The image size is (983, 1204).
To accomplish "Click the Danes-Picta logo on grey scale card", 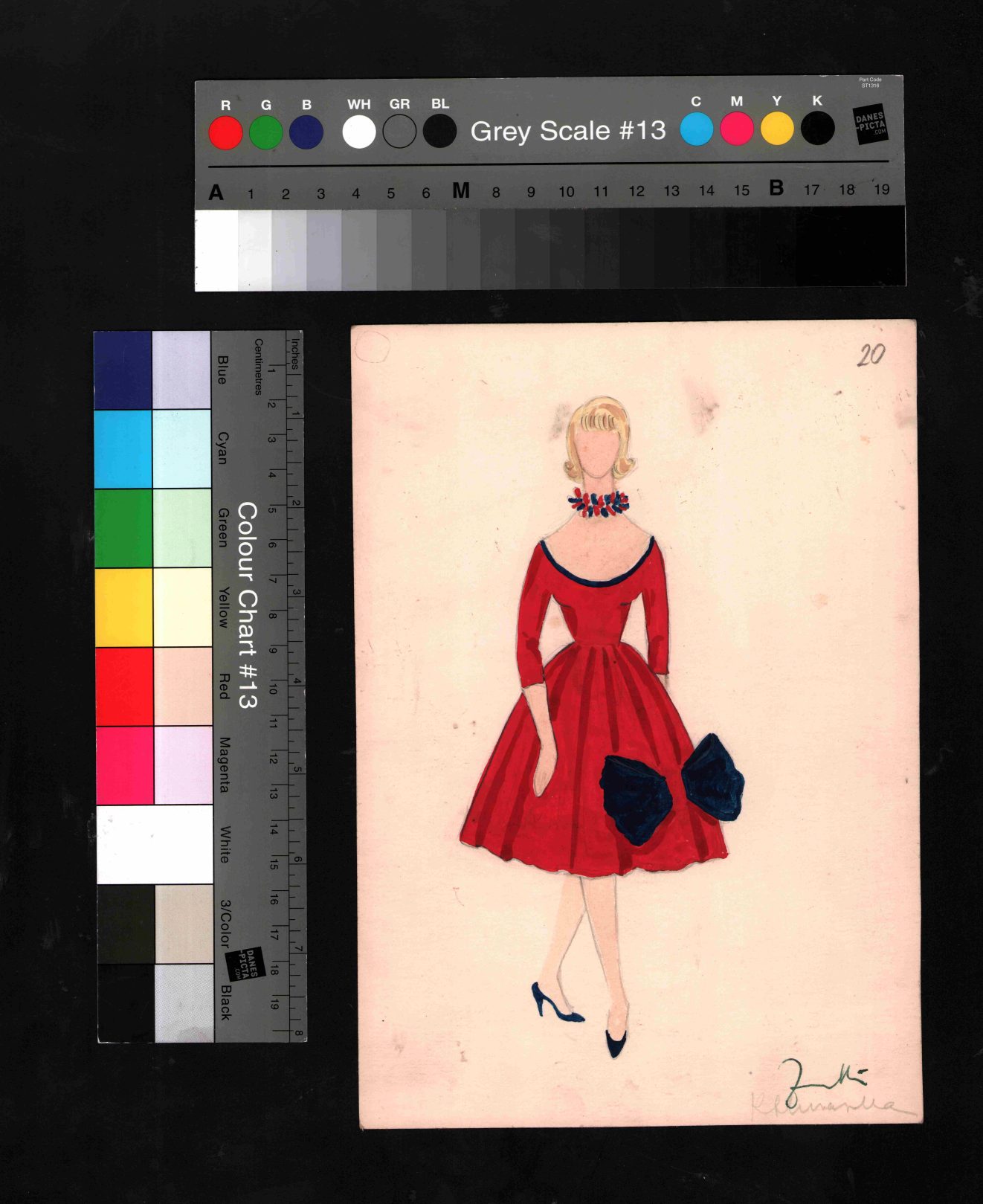I will tap(870, 124).
